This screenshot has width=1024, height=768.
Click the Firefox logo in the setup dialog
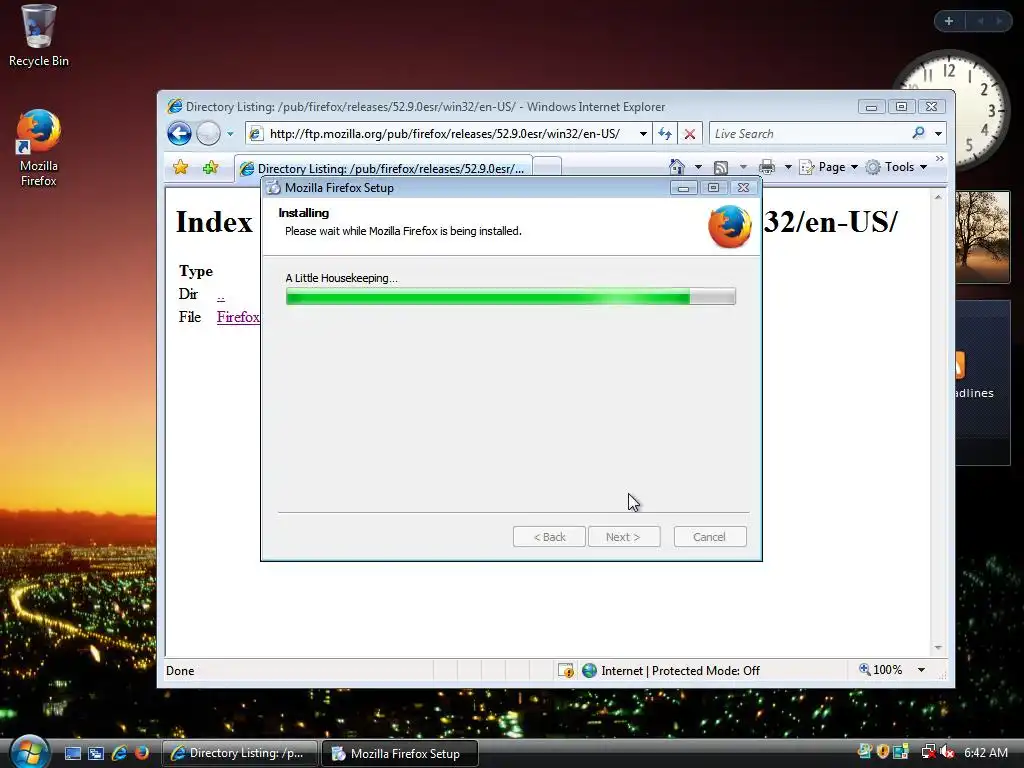point(729,226)
